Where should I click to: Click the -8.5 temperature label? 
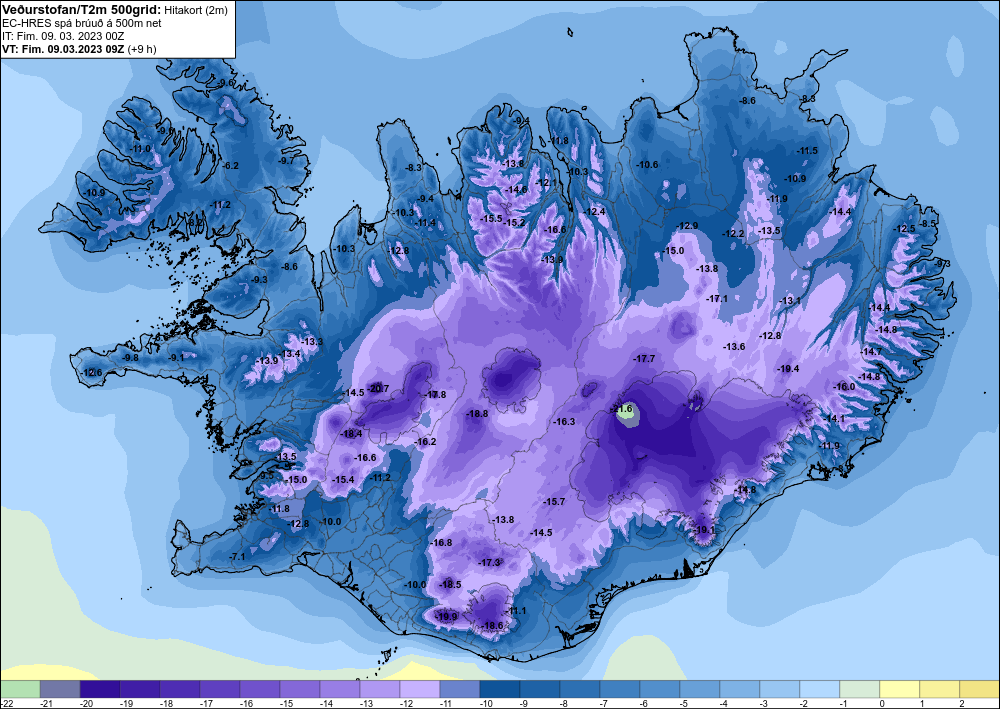click(927, 224)
